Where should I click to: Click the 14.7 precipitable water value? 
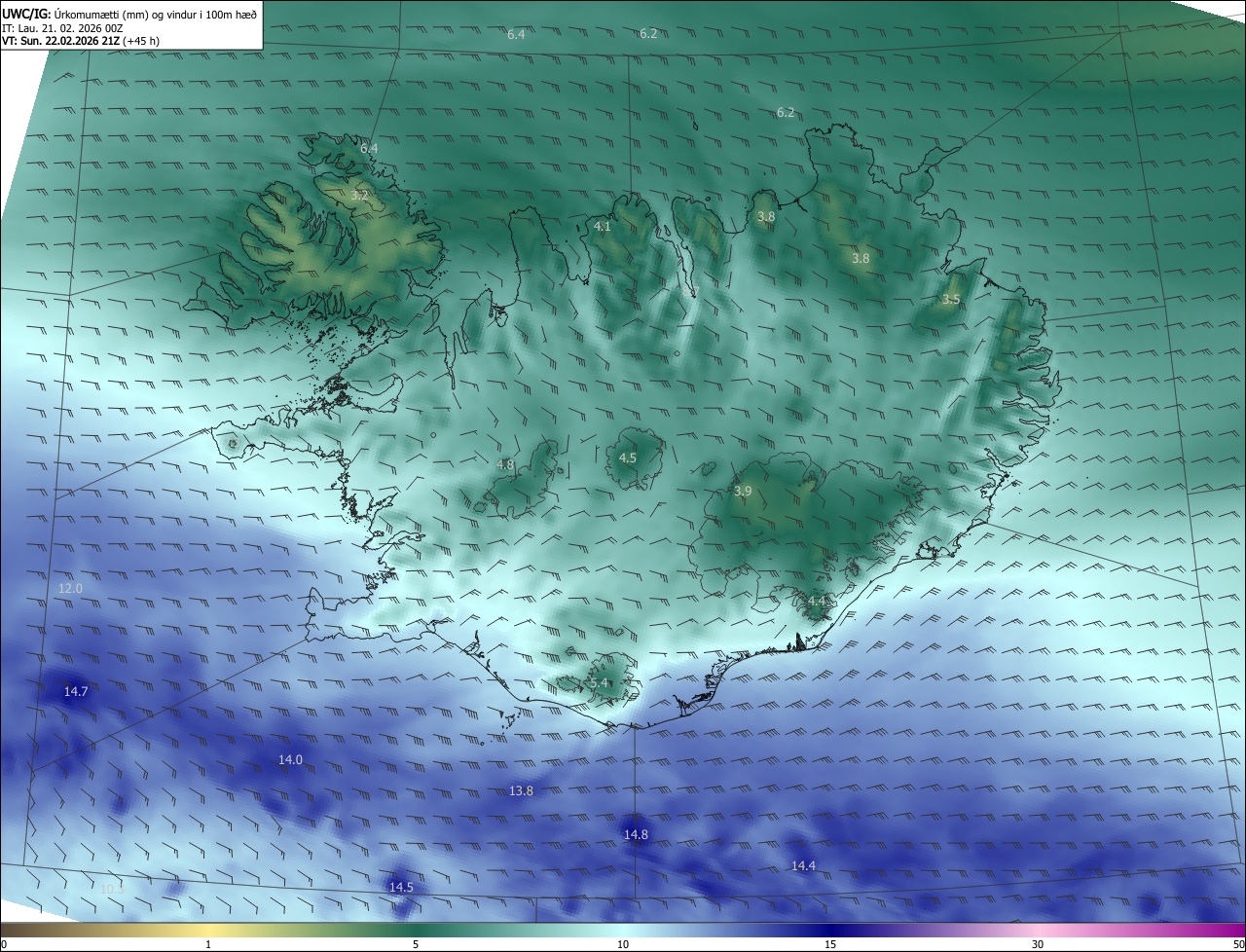(76, 692)
